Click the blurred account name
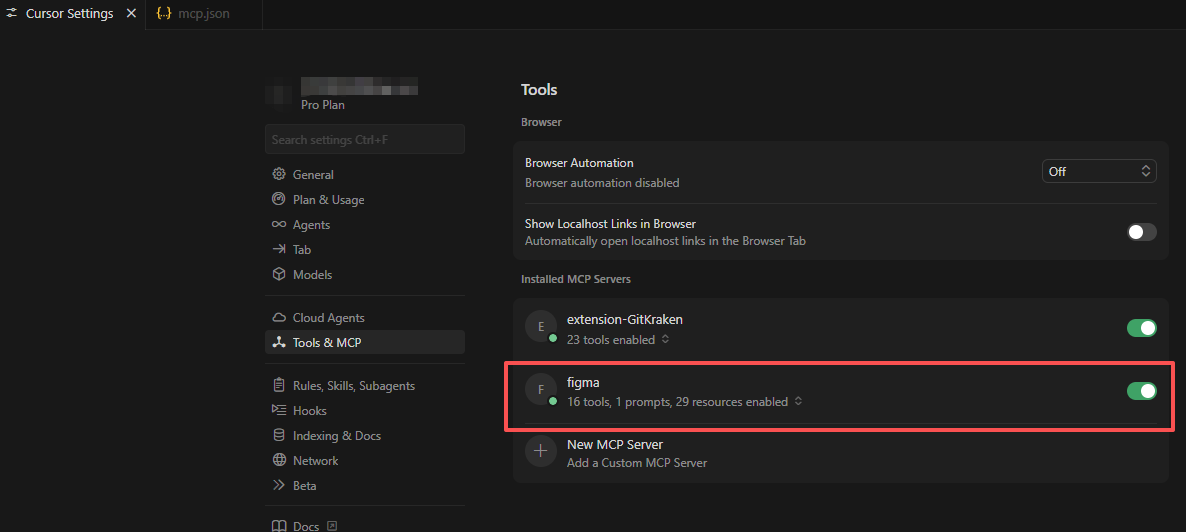 coord(360,86)
